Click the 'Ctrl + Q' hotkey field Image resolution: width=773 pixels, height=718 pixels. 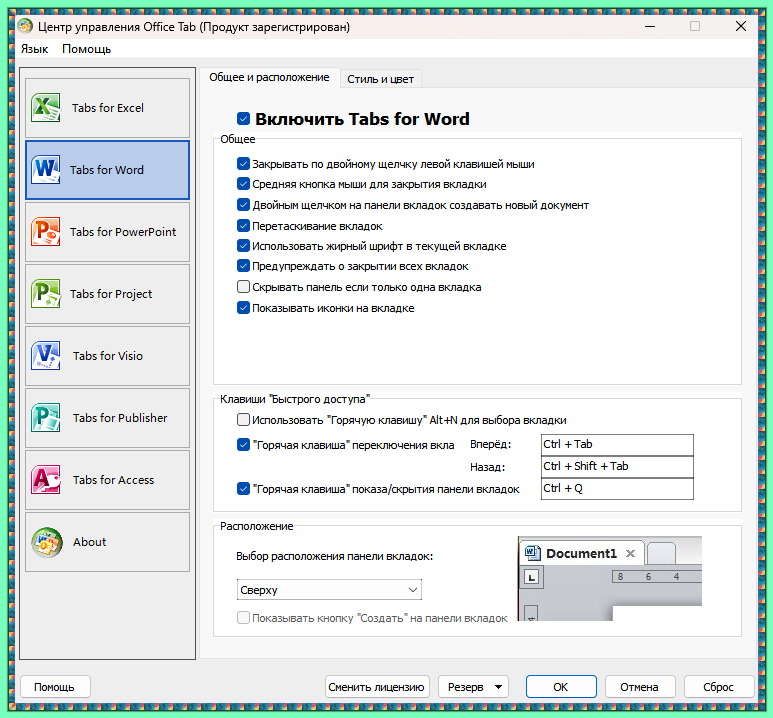point(617,489)
